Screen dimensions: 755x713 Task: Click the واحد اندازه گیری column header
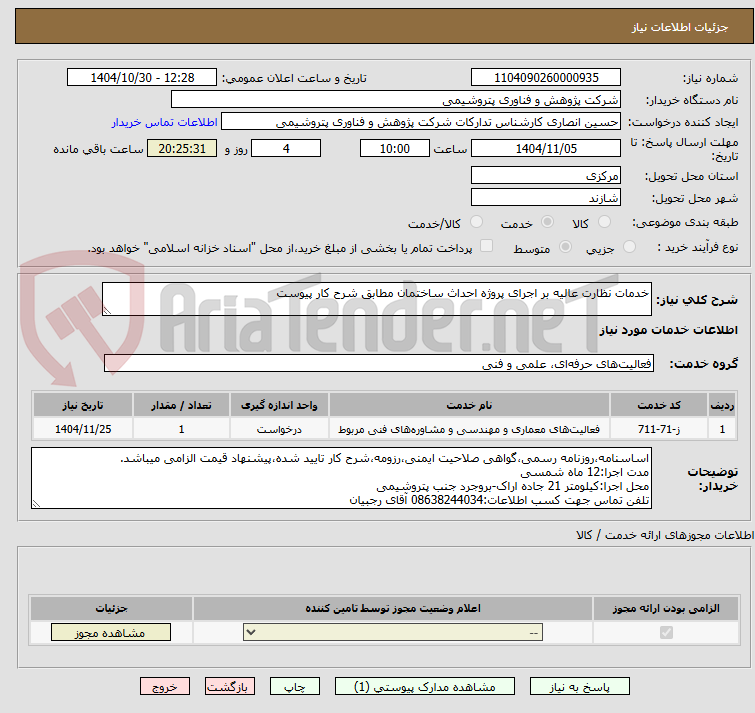tap(279, 405)
